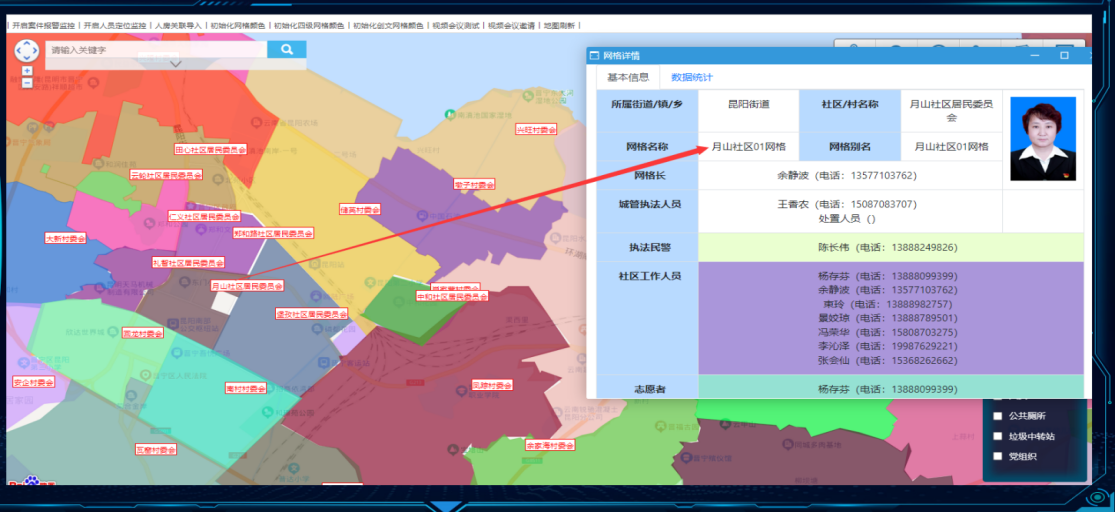Click the 网格详情 window title icon
1115x512 pixels.
(594, 56)
